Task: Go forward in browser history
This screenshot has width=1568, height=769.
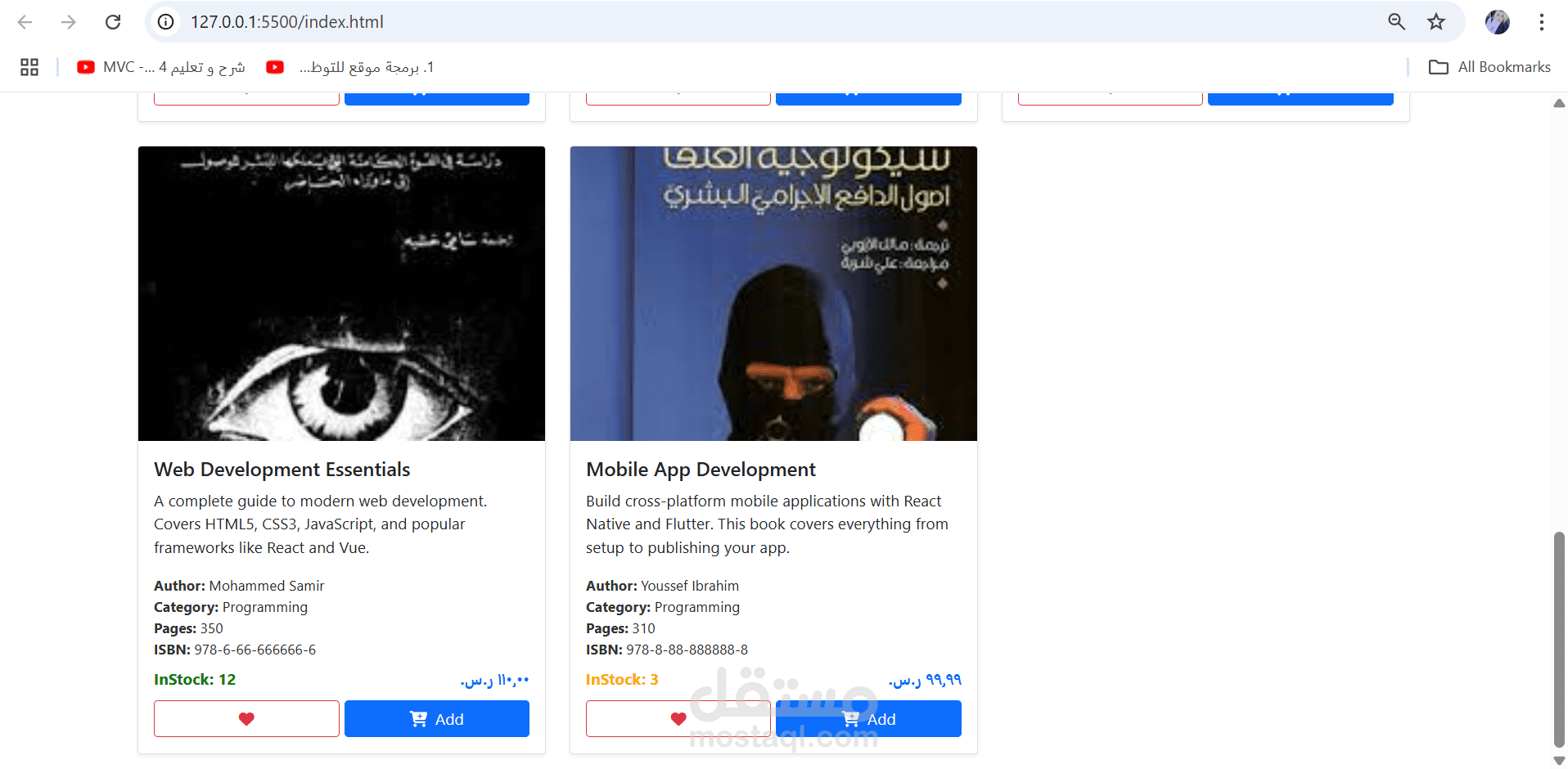Action: [69, 22]
